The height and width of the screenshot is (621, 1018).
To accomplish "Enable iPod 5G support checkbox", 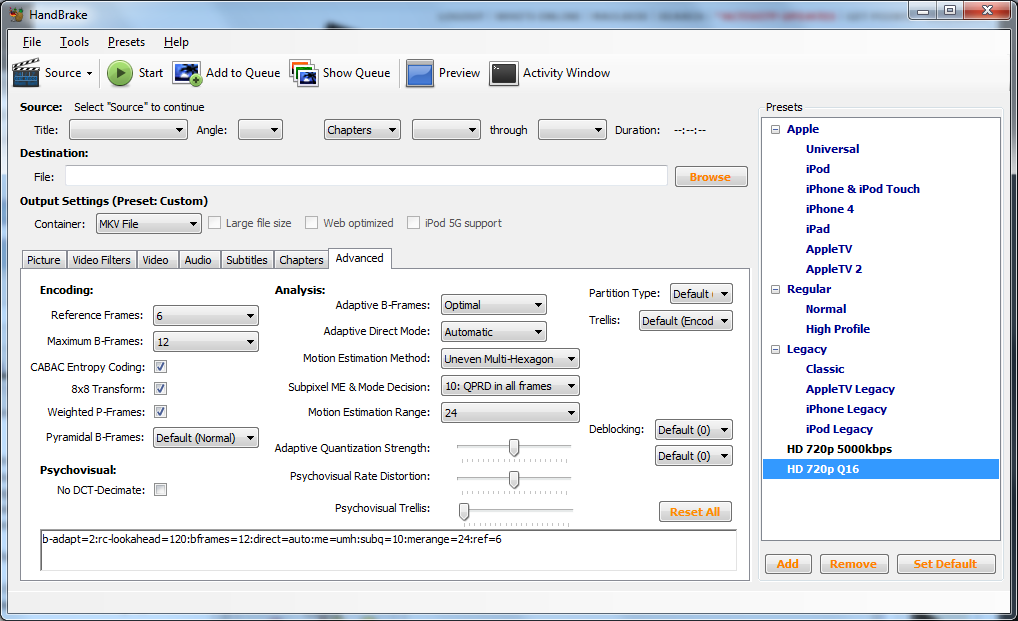I will click(413, 223).
